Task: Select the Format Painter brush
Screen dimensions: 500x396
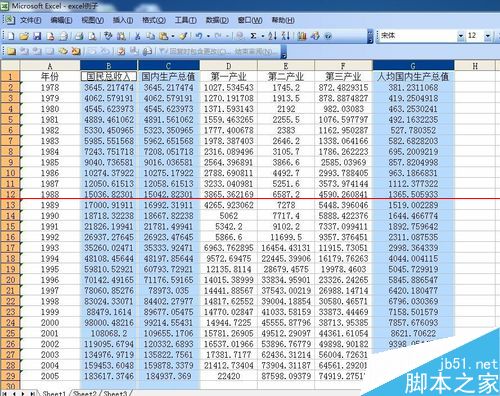Action: click(x=183, y=36)
